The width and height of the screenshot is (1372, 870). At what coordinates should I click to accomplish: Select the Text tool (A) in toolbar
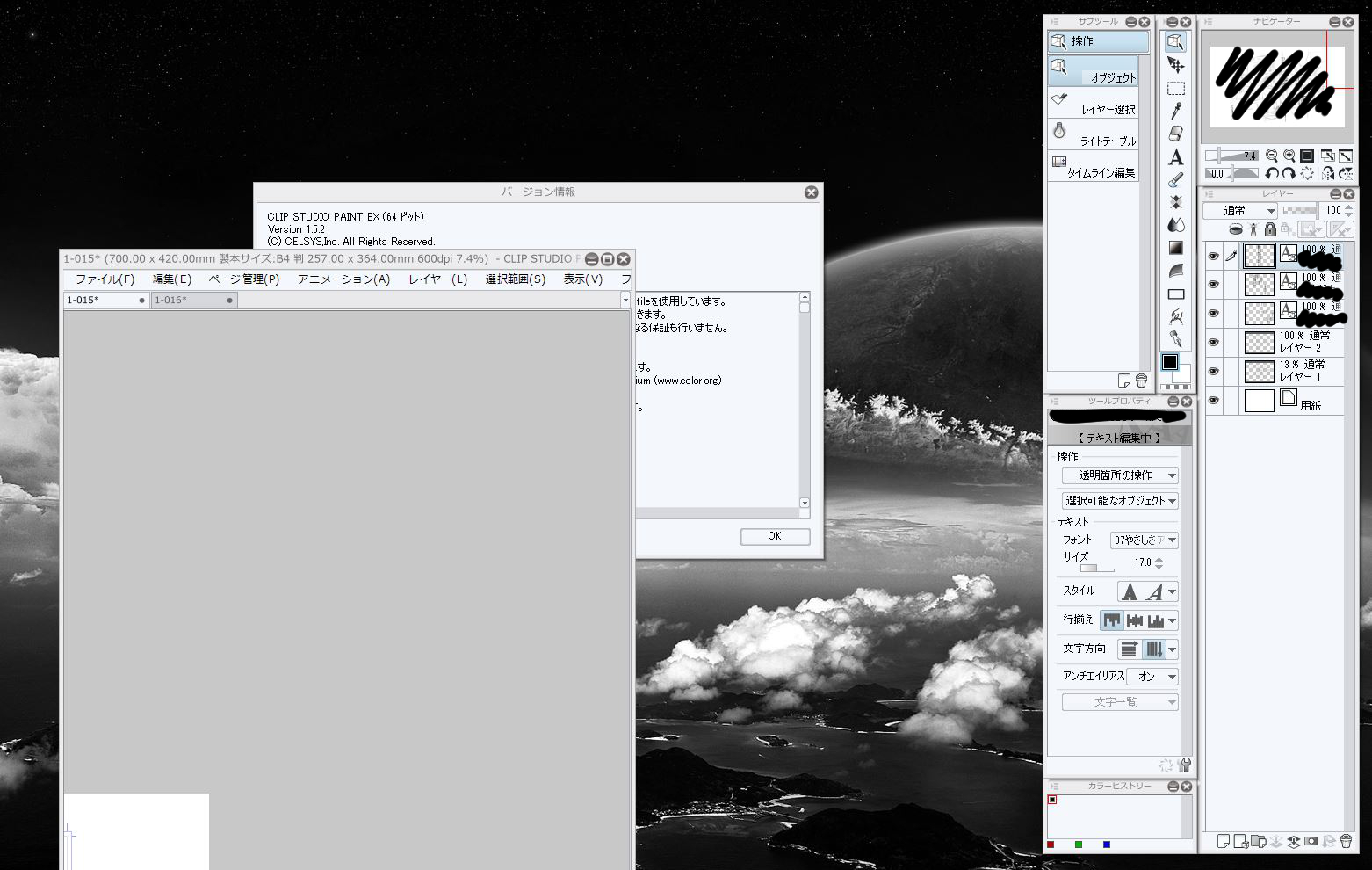(1175, 158)
